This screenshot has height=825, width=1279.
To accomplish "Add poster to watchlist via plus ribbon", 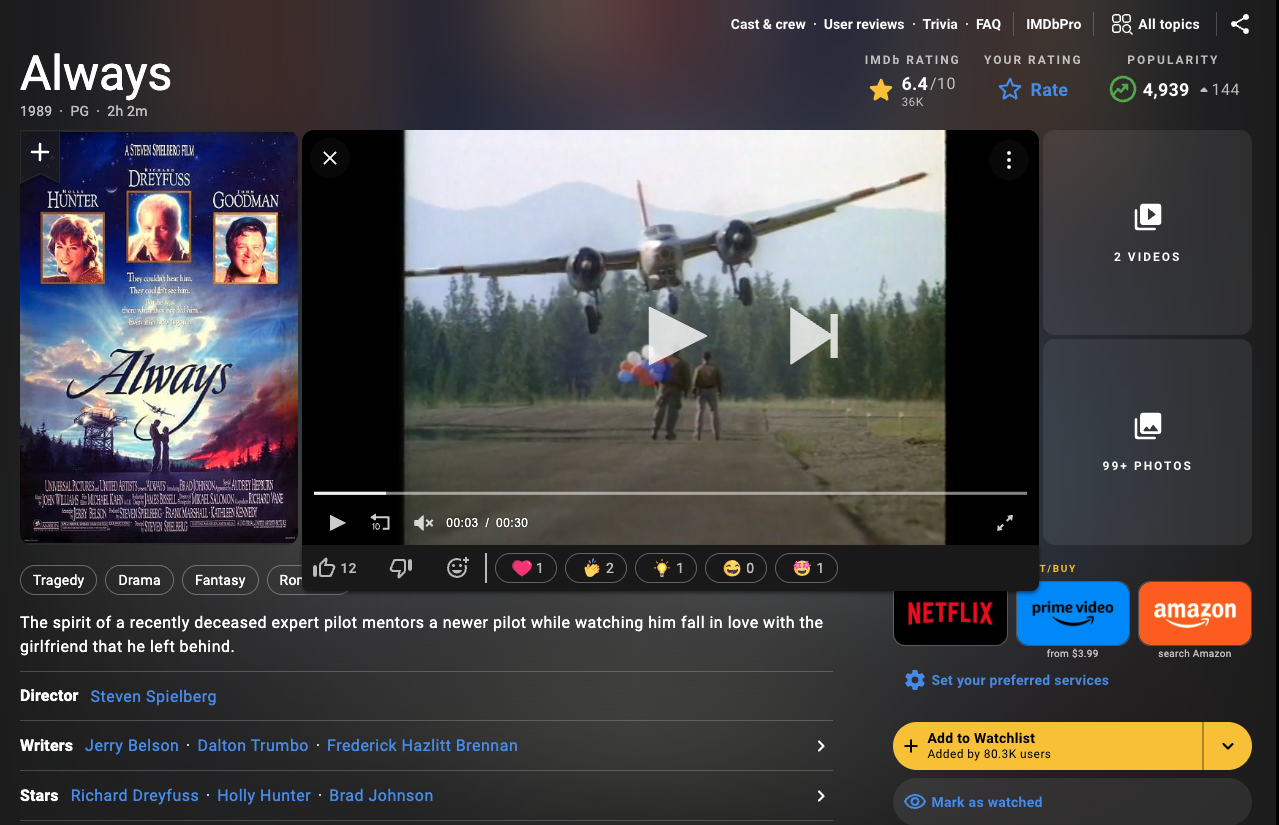I will point(39,153).
